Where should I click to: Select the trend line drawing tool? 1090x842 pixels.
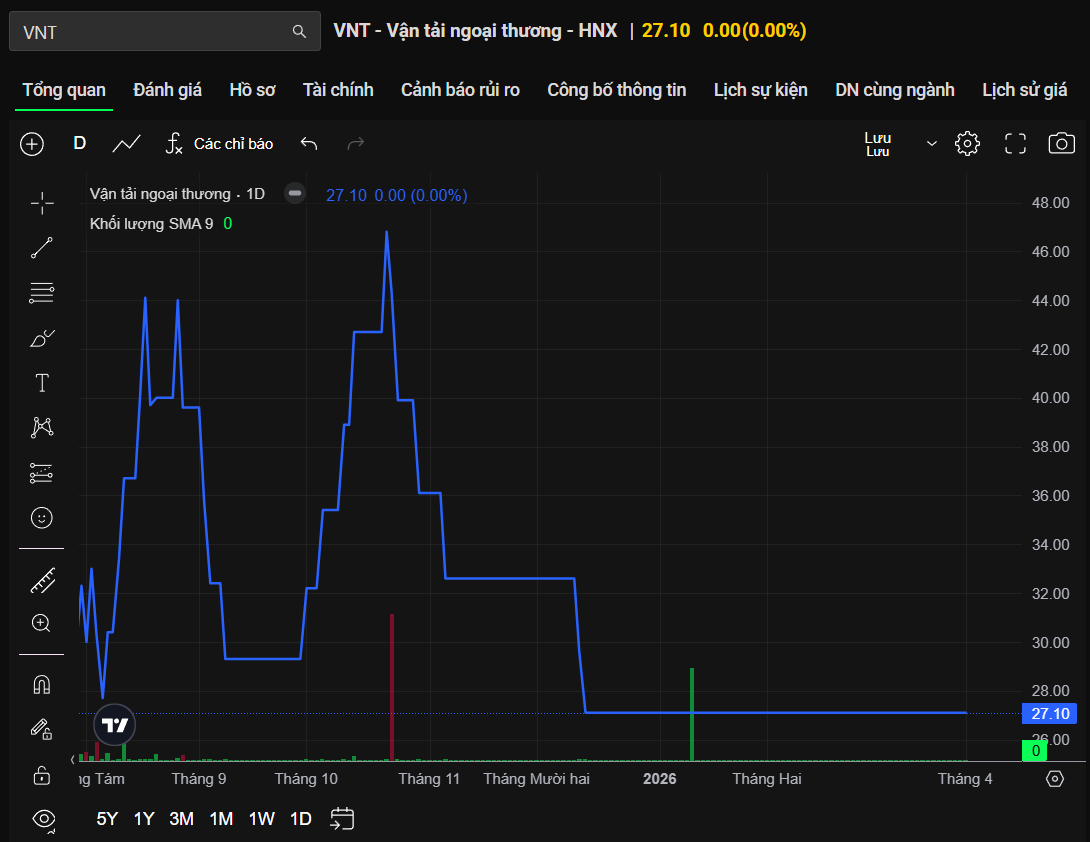42,248
